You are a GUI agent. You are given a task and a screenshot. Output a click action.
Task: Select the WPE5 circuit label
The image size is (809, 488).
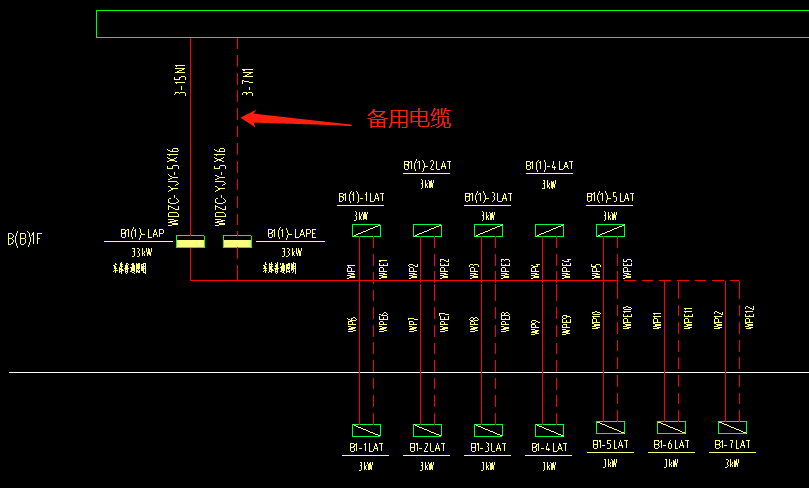[627, 269]
